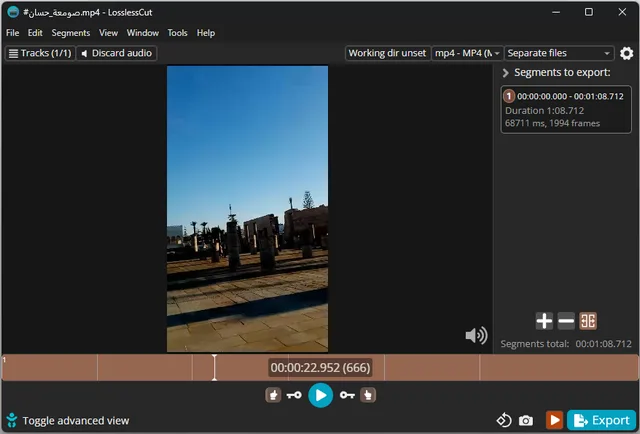Open the Segments menu

tap(71, 33)
